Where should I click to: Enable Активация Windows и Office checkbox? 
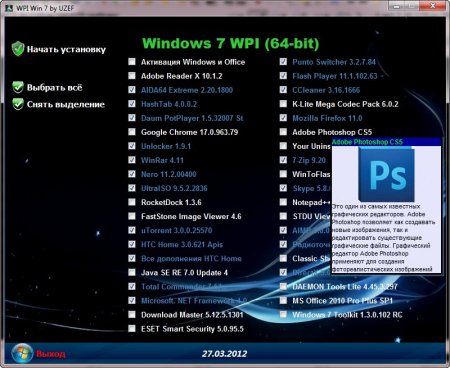132,62
